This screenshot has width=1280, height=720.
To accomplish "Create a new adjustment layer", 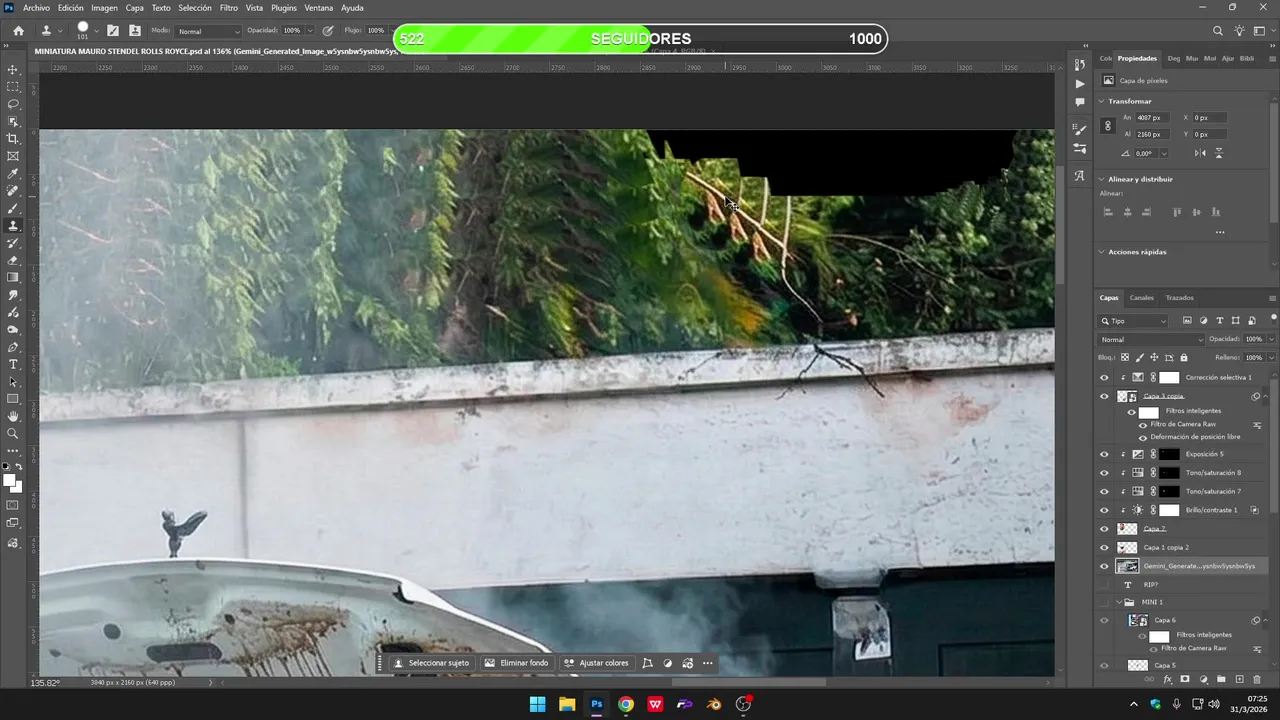I will click(x=1203, y=680).
